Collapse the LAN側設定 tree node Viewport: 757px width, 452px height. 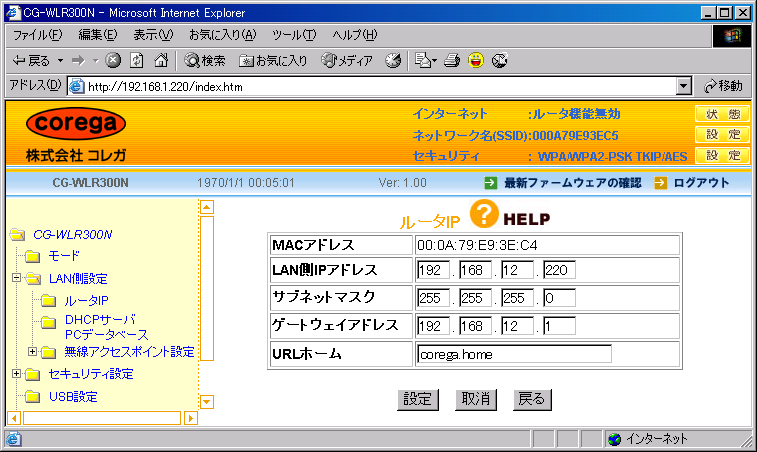click(16, 278)
